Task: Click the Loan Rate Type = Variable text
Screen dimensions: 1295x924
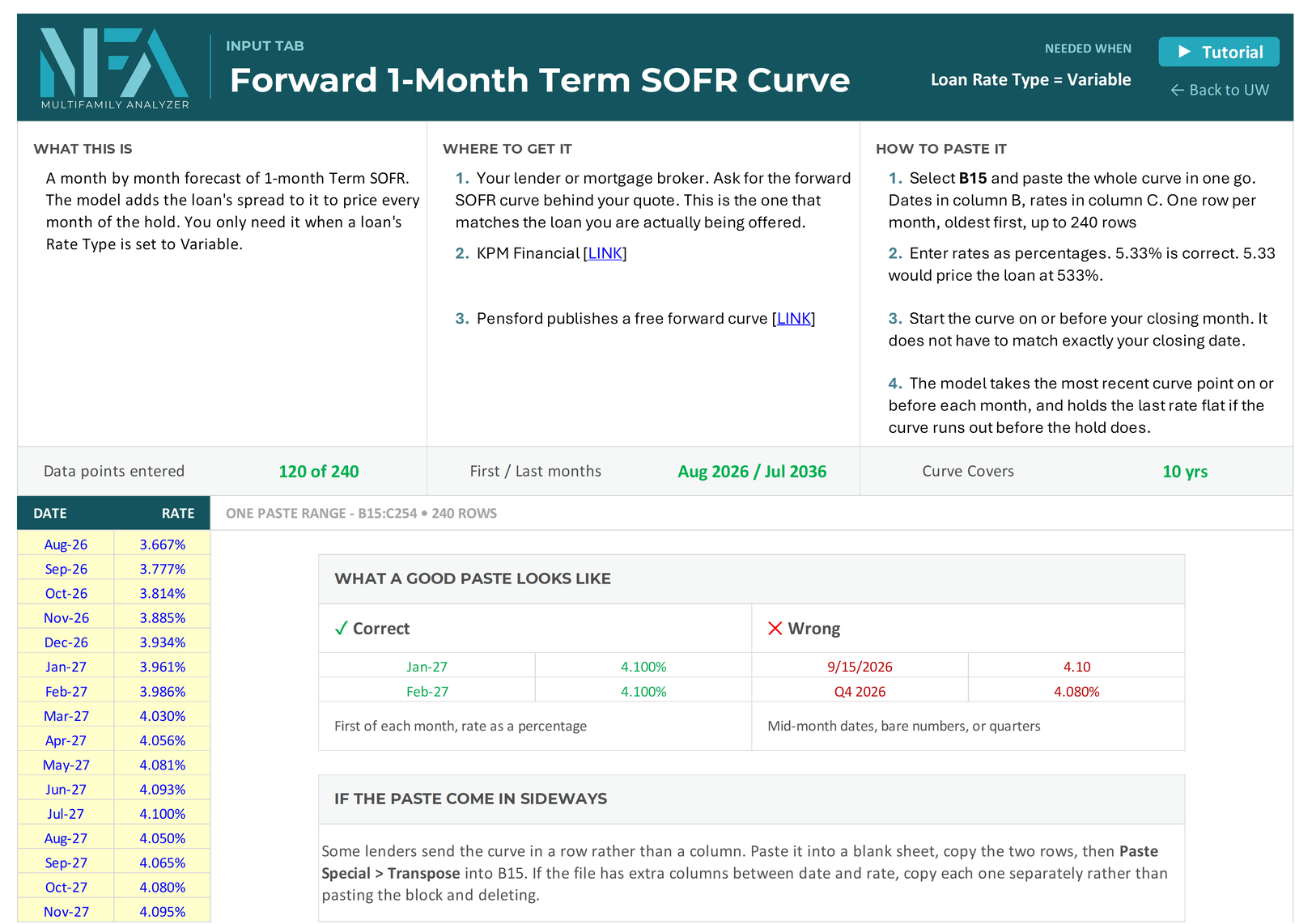Action: [1030, 80]
